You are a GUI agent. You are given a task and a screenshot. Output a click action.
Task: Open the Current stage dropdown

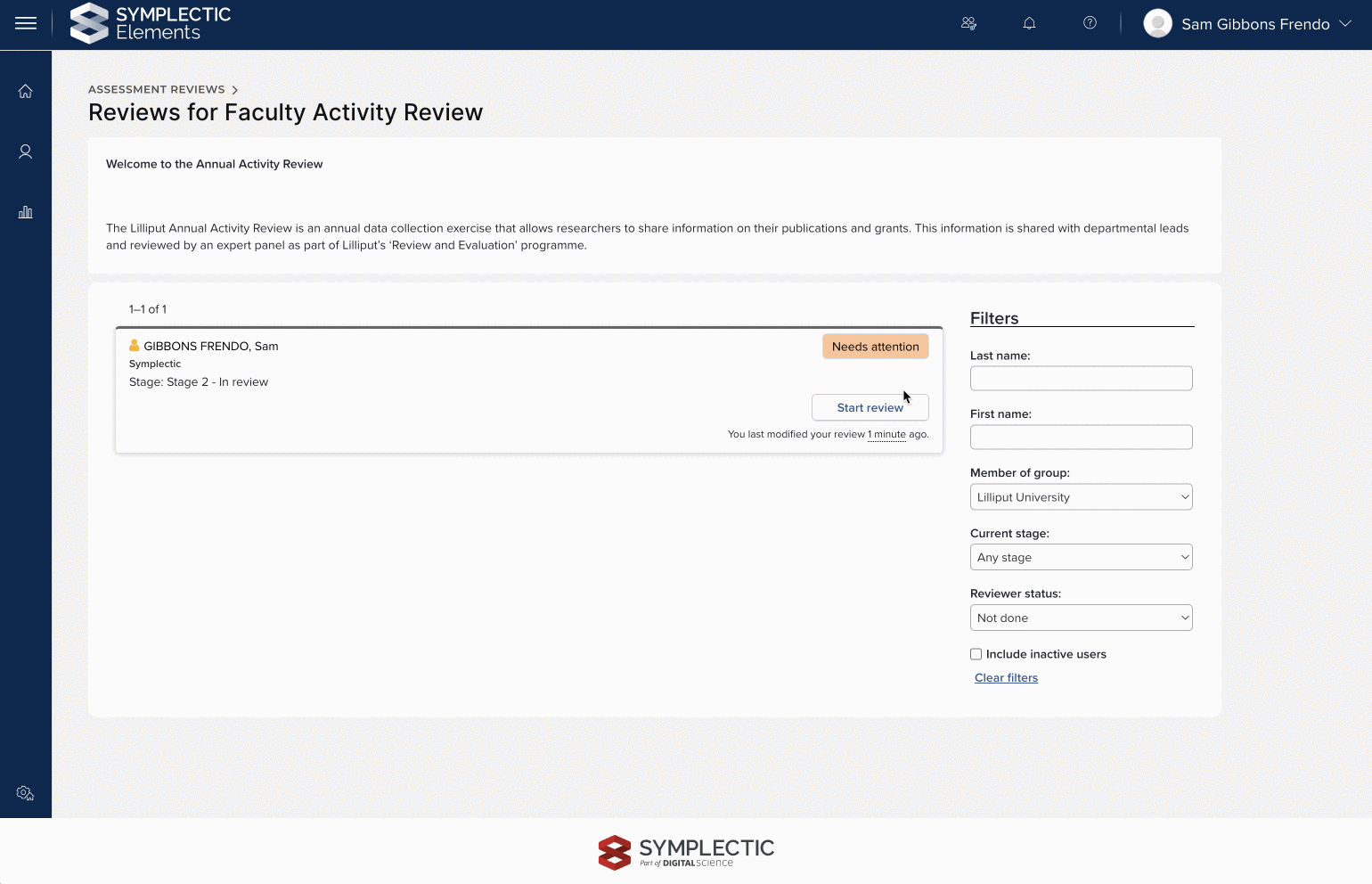tap(1081, 558)
